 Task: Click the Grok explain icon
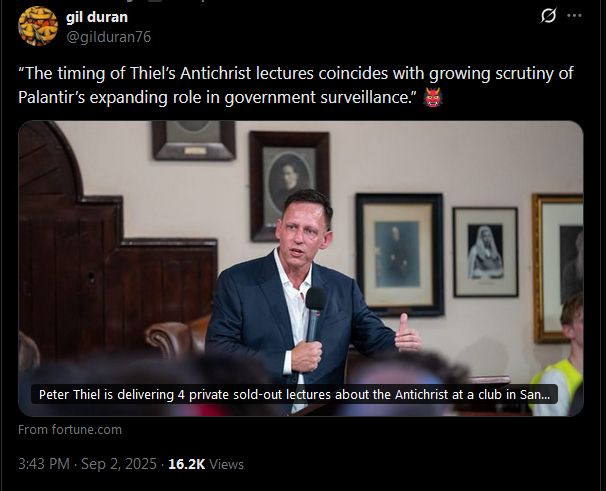(548, 16)
